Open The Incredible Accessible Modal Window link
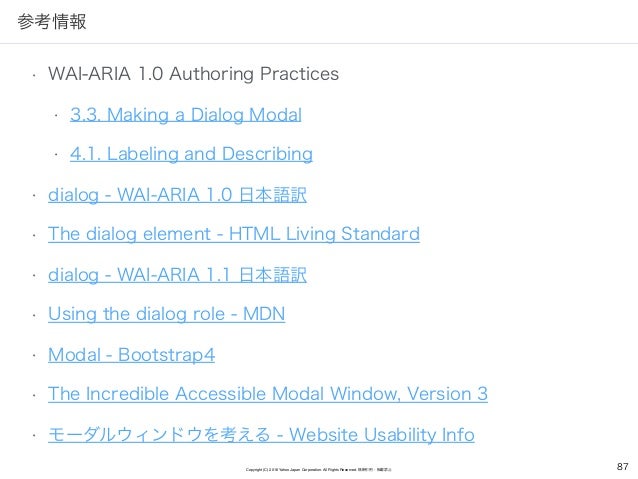Screen dimensions: 638x479 click(268, 394)
